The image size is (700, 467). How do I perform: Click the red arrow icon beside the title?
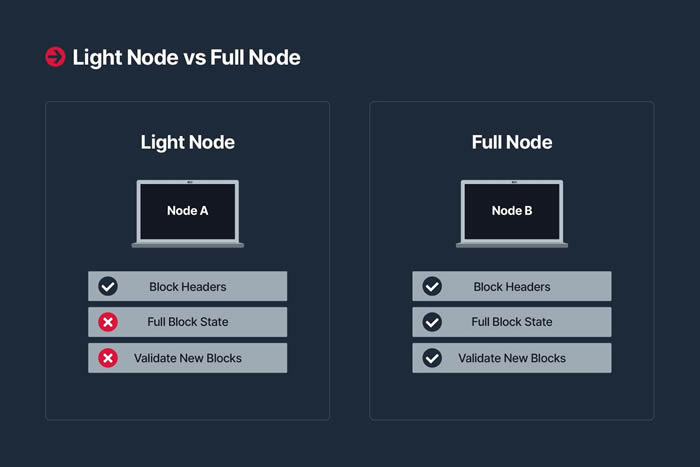pyautogui.click(x=55, y=57)
